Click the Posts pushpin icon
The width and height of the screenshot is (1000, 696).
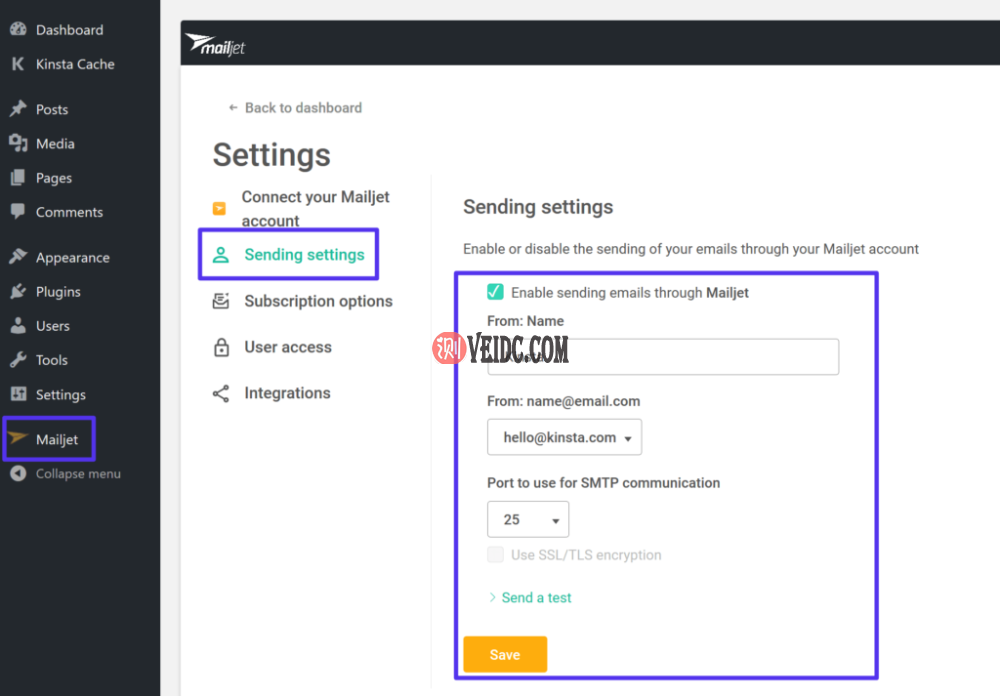click(x=18, y=109)
